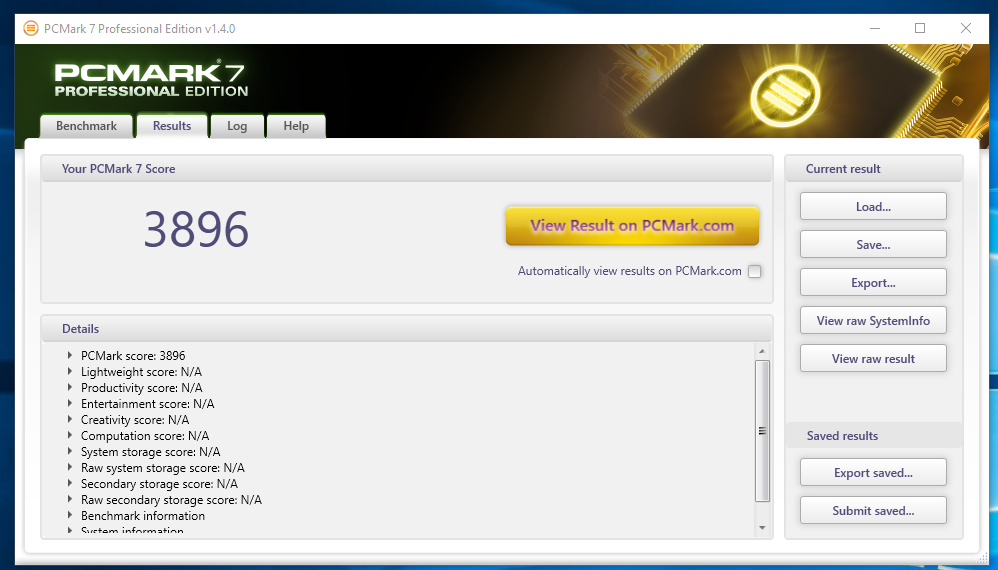
Task: Select 'Computation score: N/A' text
Action: coord(145,436)
